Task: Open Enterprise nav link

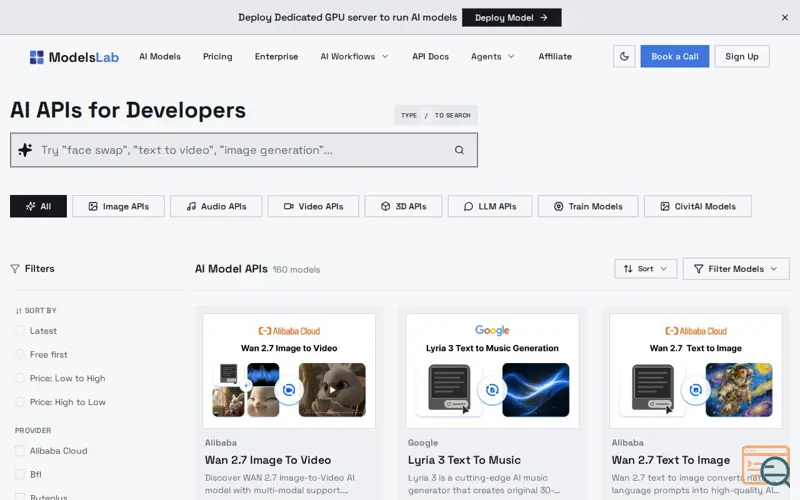Action: (276, 57)
